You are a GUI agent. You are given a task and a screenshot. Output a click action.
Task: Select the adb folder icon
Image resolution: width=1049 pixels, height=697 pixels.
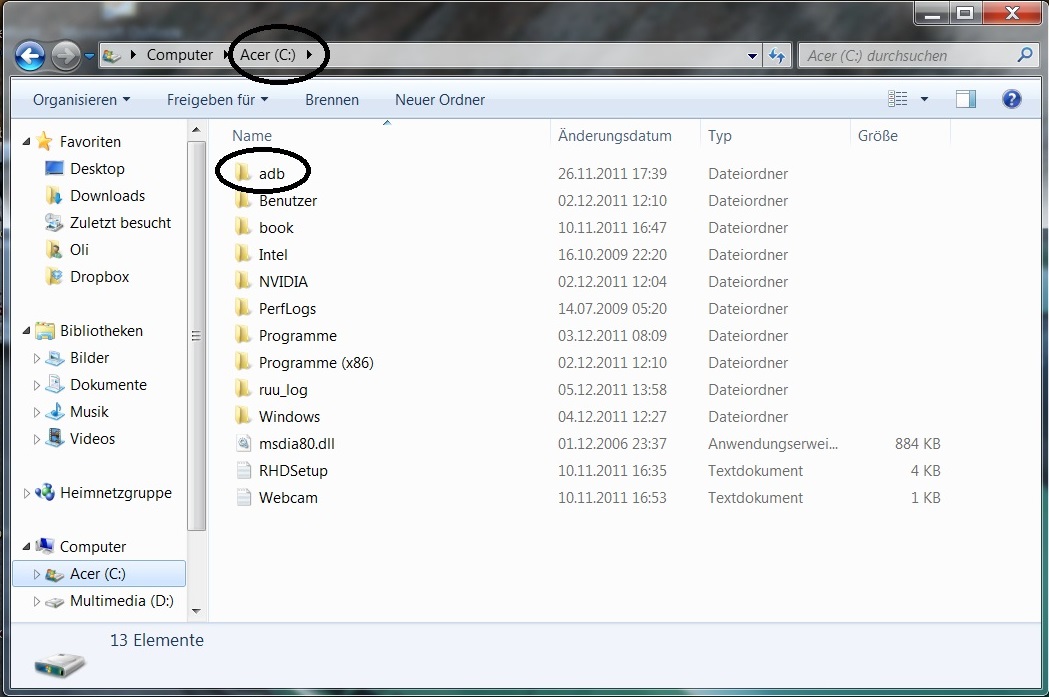(243, 173)
